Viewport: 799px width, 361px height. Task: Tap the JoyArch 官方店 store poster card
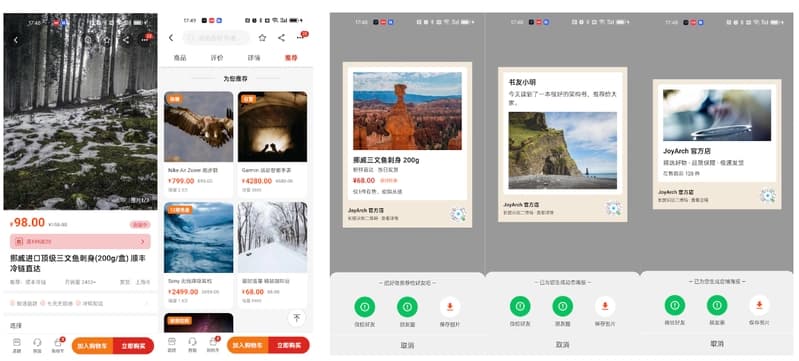(717, 144)
